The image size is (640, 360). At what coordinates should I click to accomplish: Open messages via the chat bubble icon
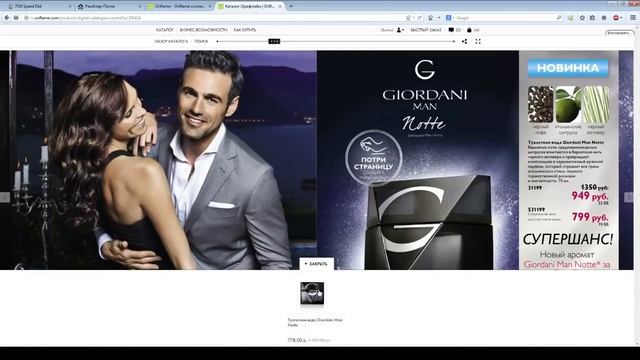pyautogui.click(x=451, y=30)
